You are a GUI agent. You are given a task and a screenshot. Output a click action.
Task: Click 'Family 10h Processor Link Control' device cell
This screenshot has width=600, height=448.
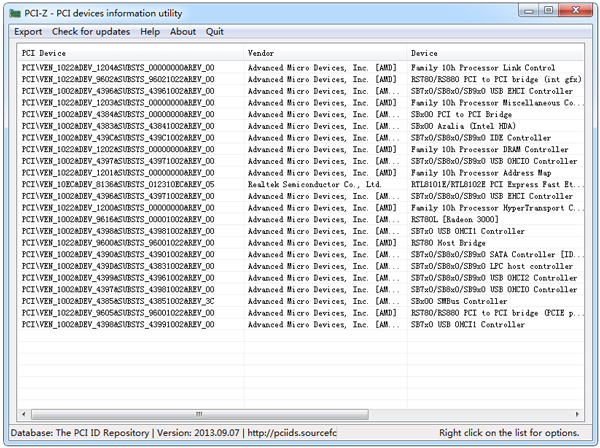click(483, 68)
